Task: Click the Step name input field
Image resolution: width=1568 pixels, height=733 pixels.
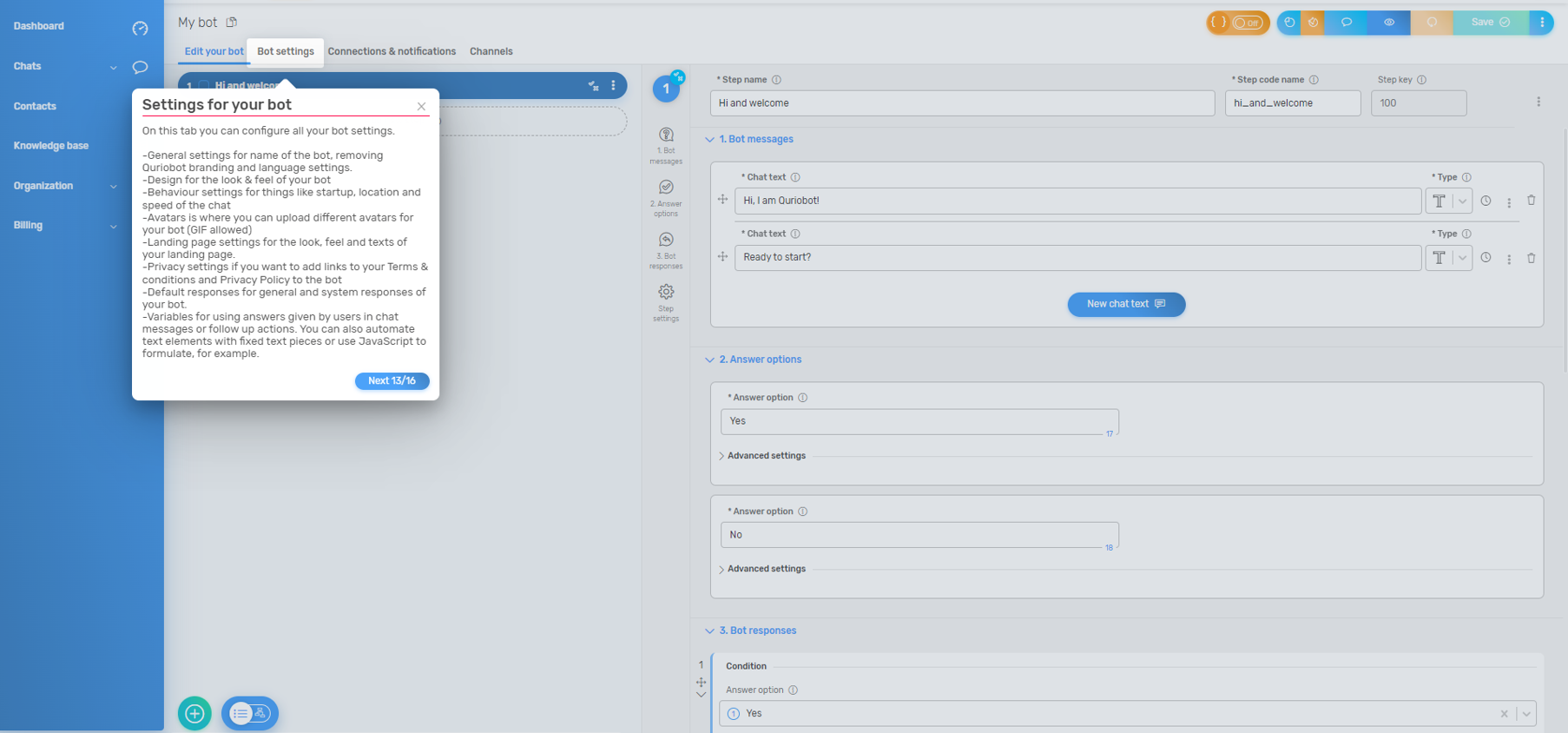Action: coord(961,103)
